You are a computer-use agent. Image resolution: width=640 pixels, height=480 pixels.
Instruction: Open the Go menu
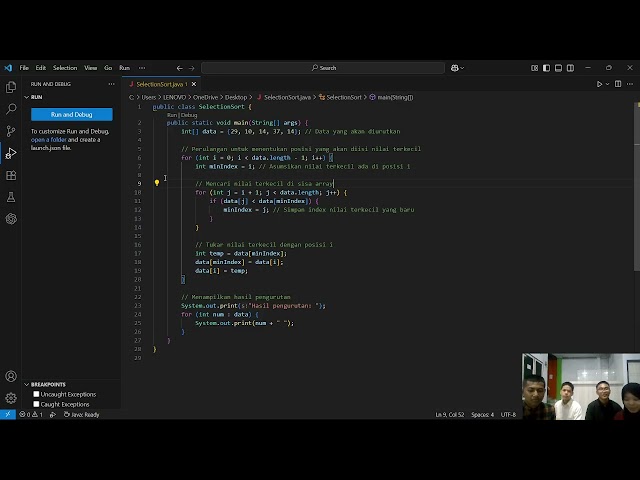tap(108, 68)
